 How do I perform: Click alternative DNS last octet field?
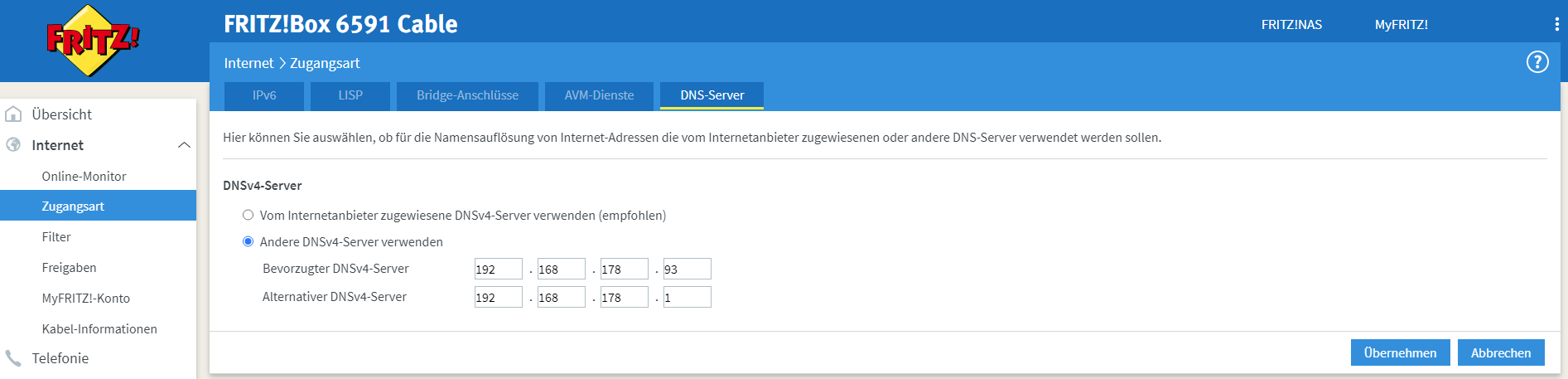pos(688,297)
